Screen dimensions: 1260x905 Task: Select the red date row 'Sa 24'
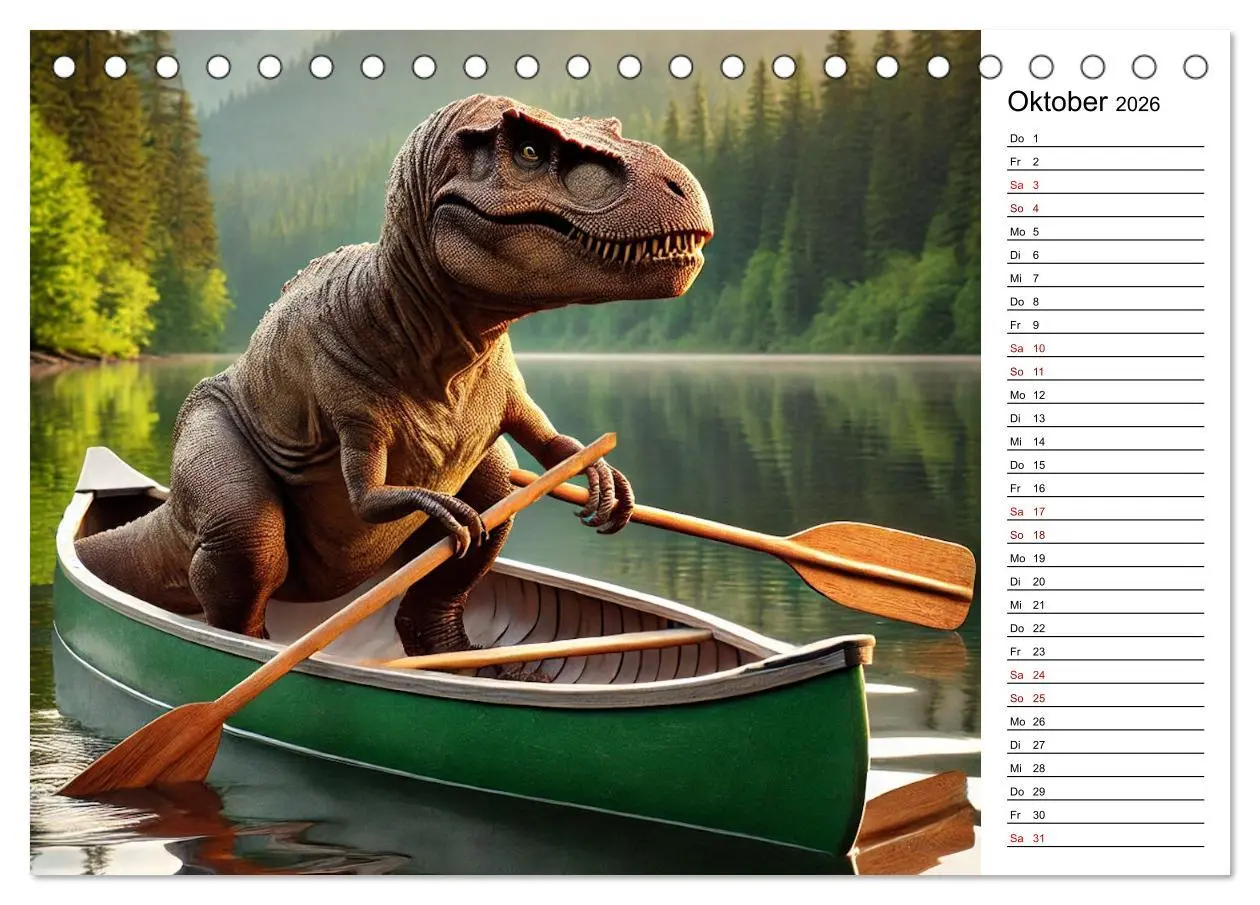[x=1105, y=675]
